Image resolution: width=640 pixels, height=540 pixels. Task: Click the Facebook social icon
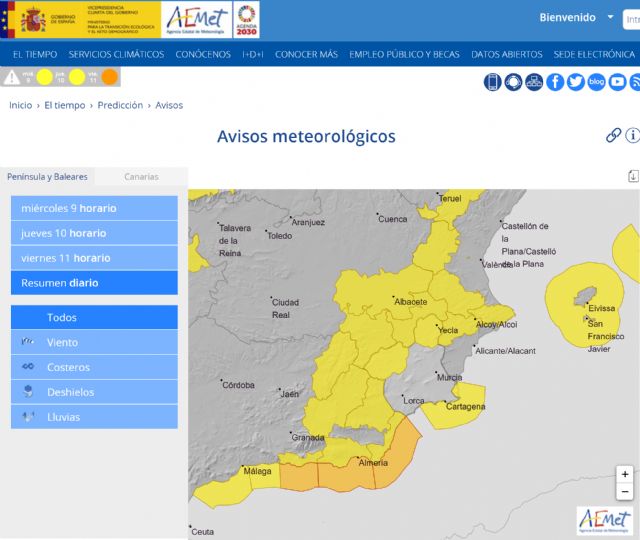(x=555, y=82)
